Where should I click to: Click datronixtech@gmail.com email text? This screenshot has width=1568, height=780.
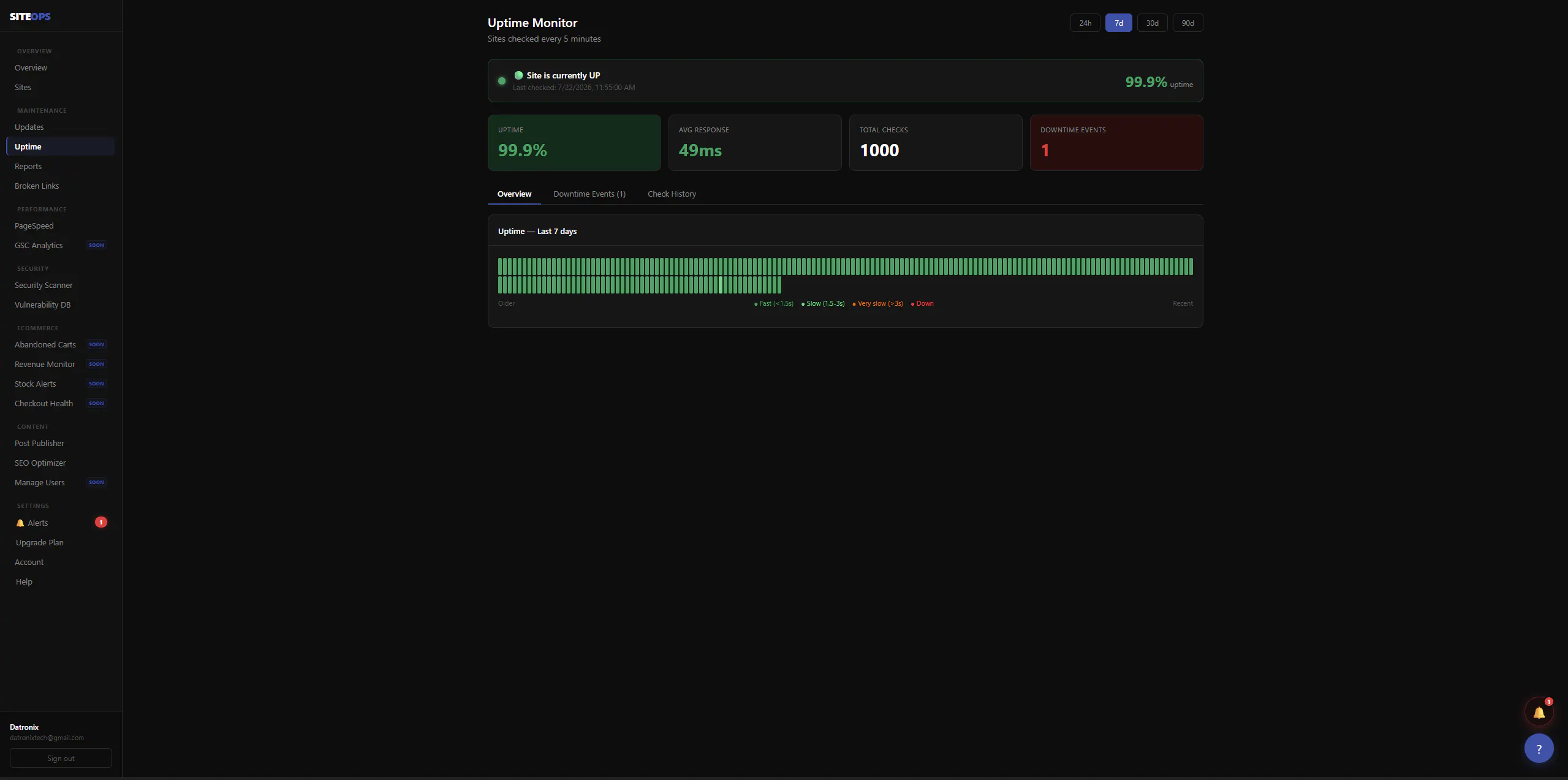pos(47,738)
